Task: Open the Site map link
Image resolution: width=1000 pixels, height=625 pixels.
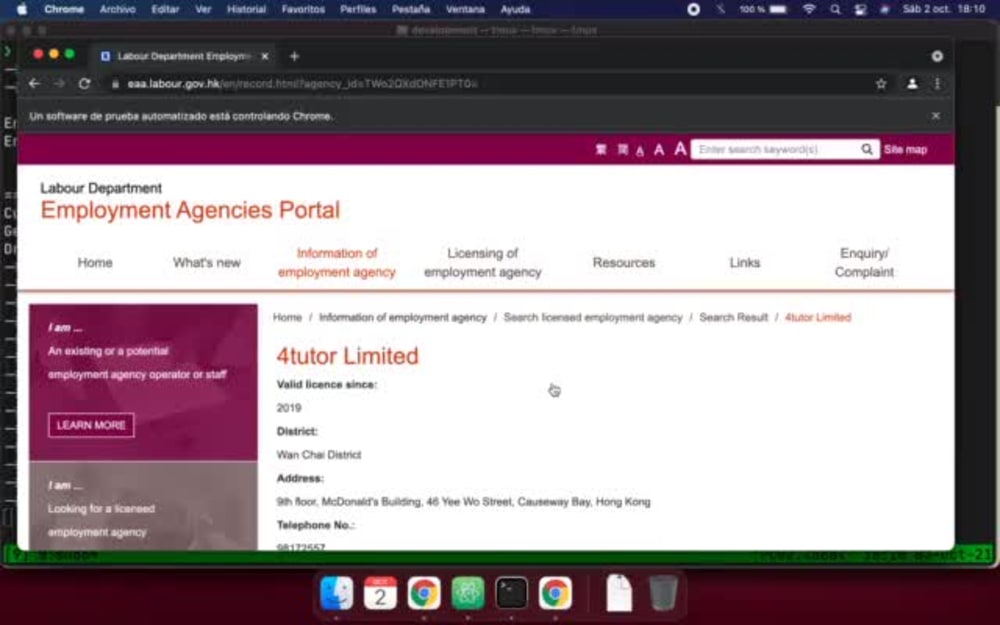Action: coord(905,149)
